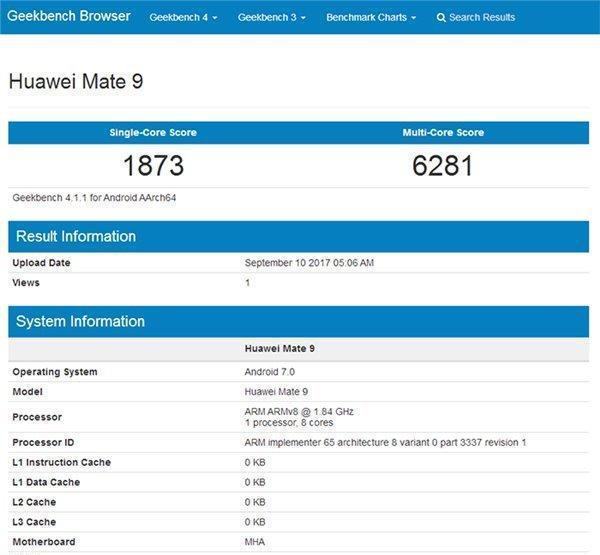Expand the Geekbench 3 dropdown menu
Viewport: 600px width, 555px height.
[272, 18]
